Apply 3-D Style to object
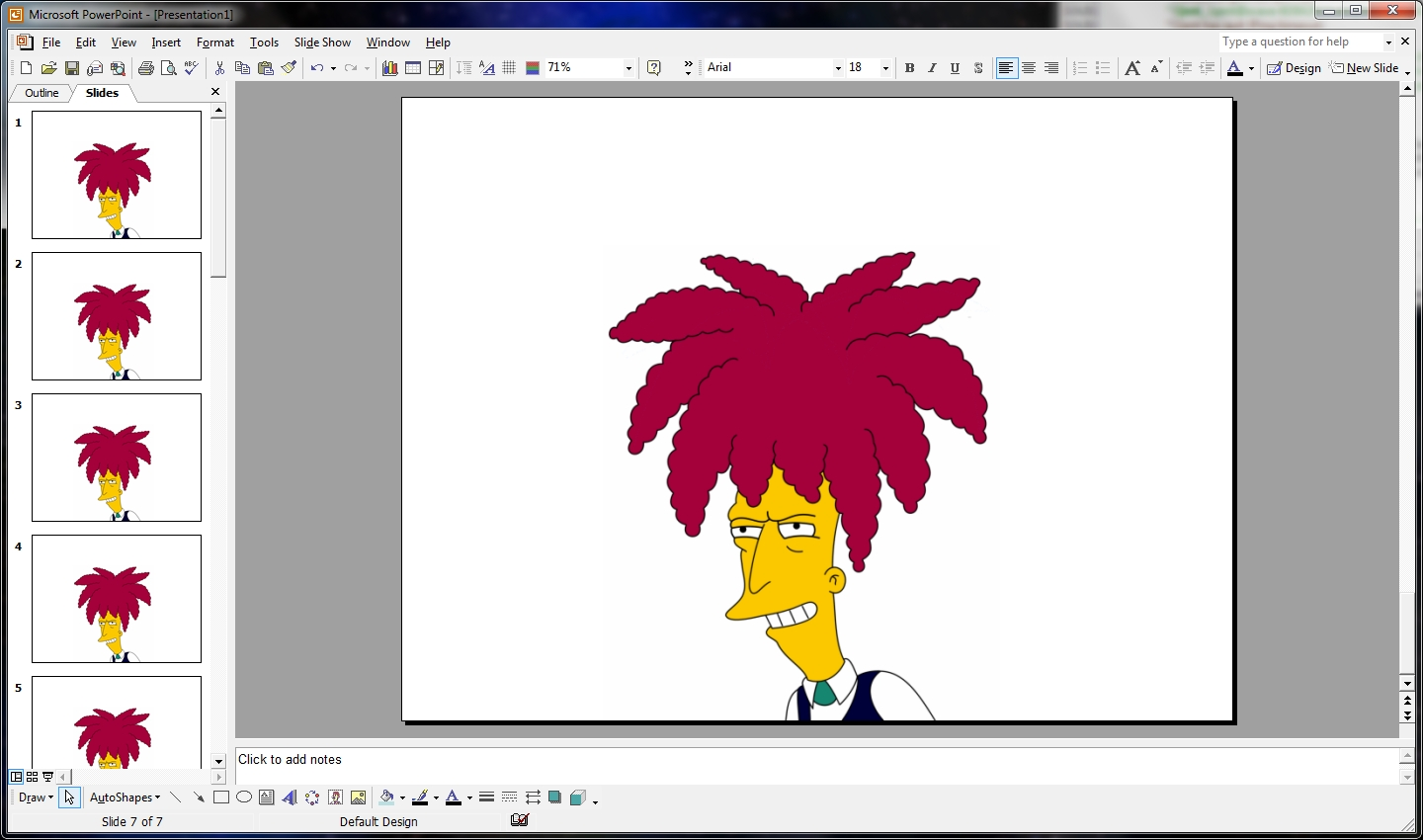Screen dimensions: 1423x840 pos(578,798)
